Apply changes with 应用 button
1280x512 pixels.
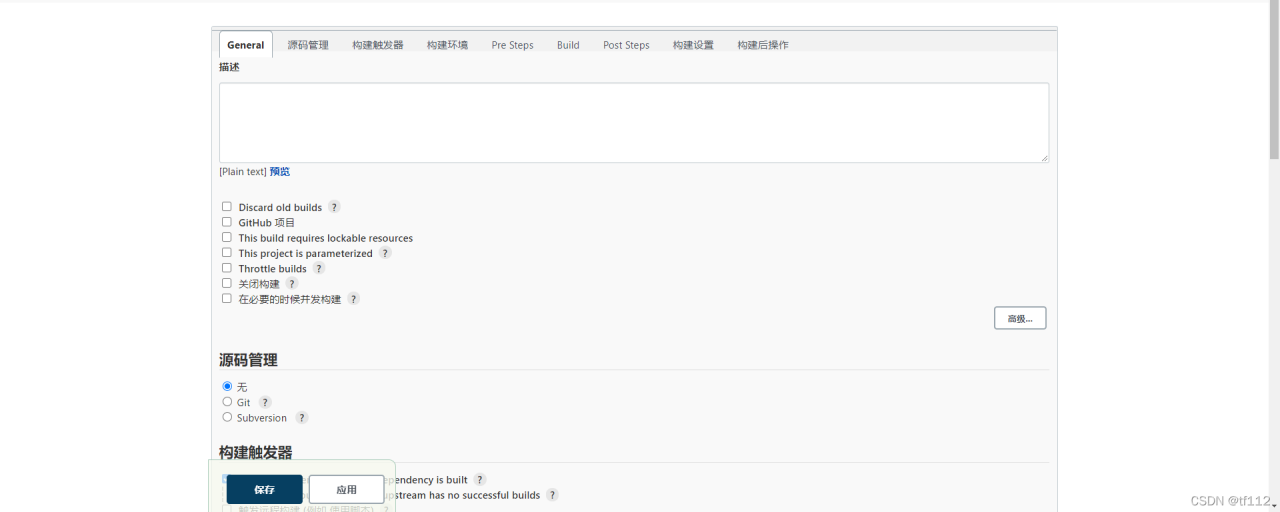click(x=346, y=489)
